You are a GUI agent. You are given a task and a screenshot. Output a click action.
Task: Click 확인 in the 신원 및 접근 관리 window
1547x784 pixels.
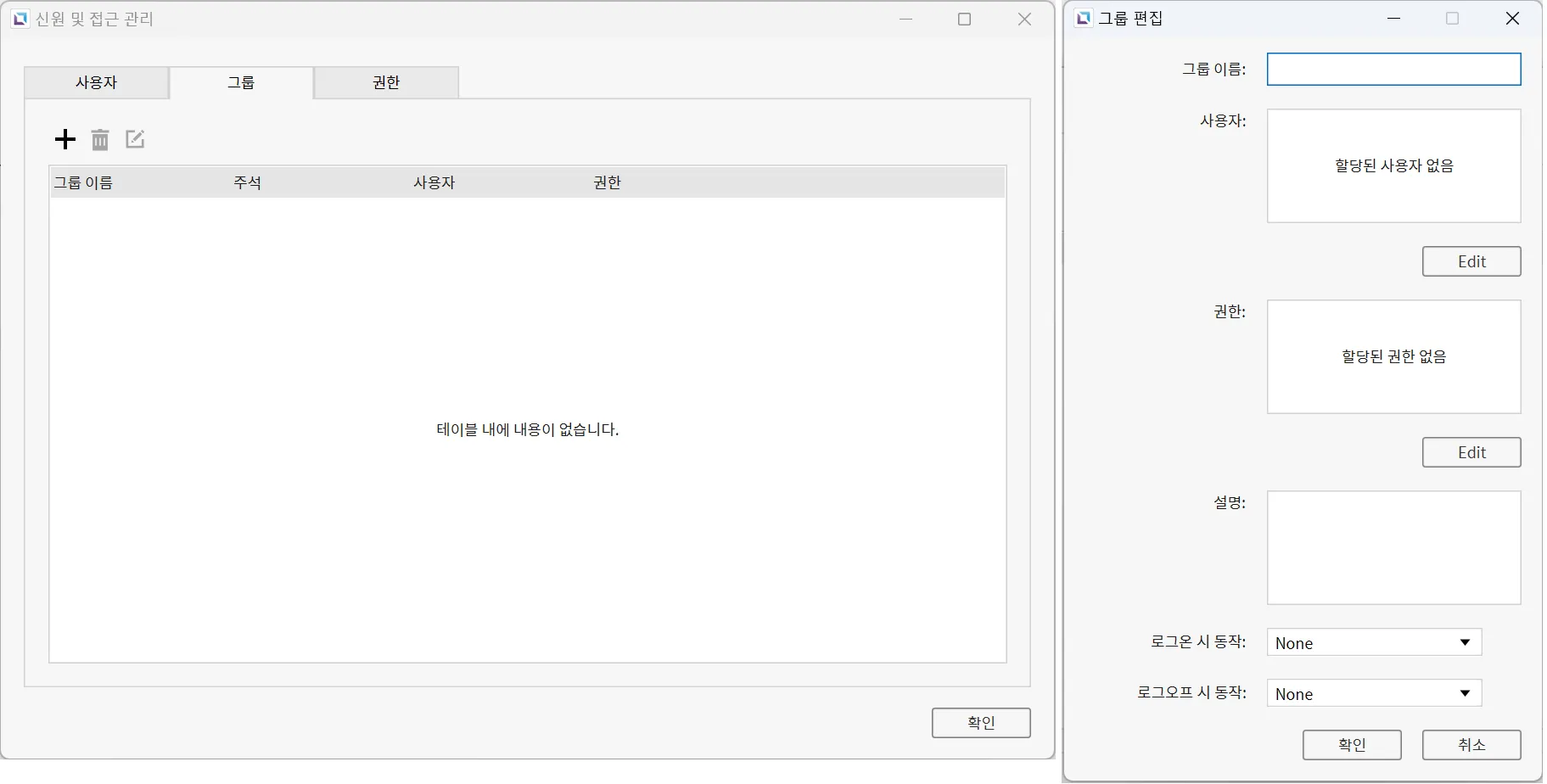pos(981,723)
